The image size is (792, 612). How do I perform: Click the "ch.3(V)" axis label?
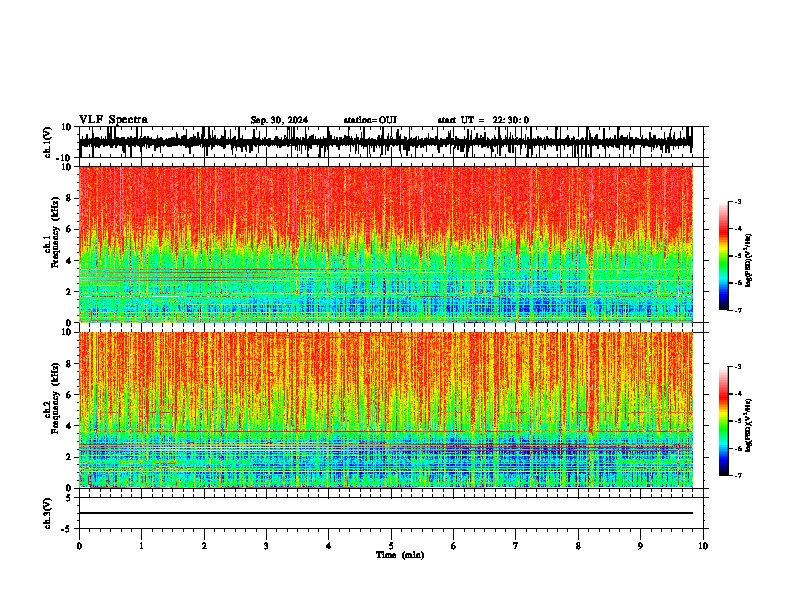tap(48, 514)
